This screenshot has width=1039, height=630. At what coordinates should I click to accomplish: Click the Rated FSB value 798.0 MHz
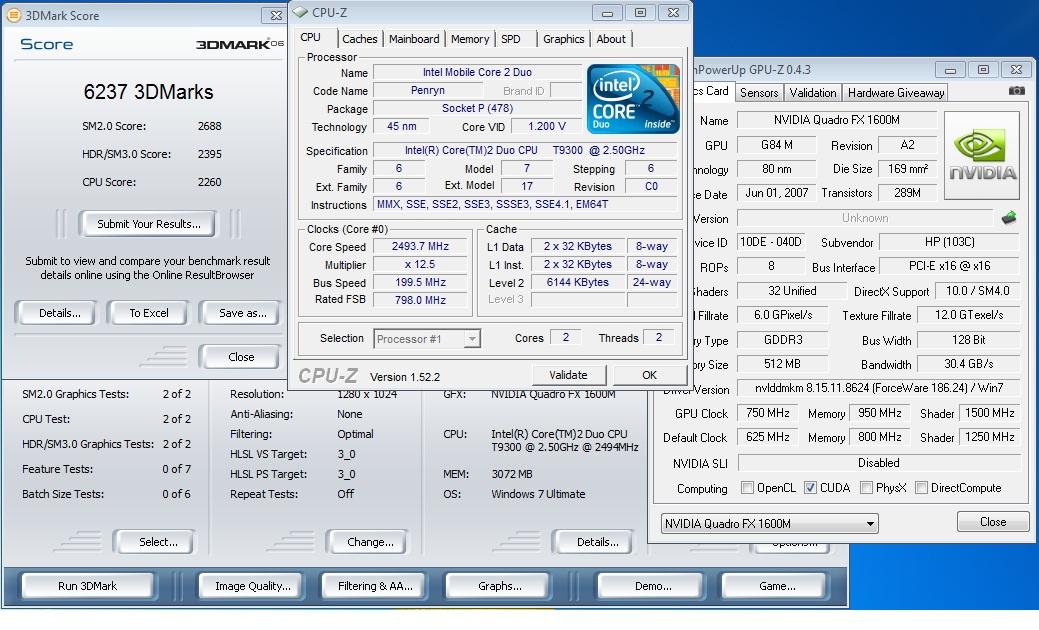point(420,300)
